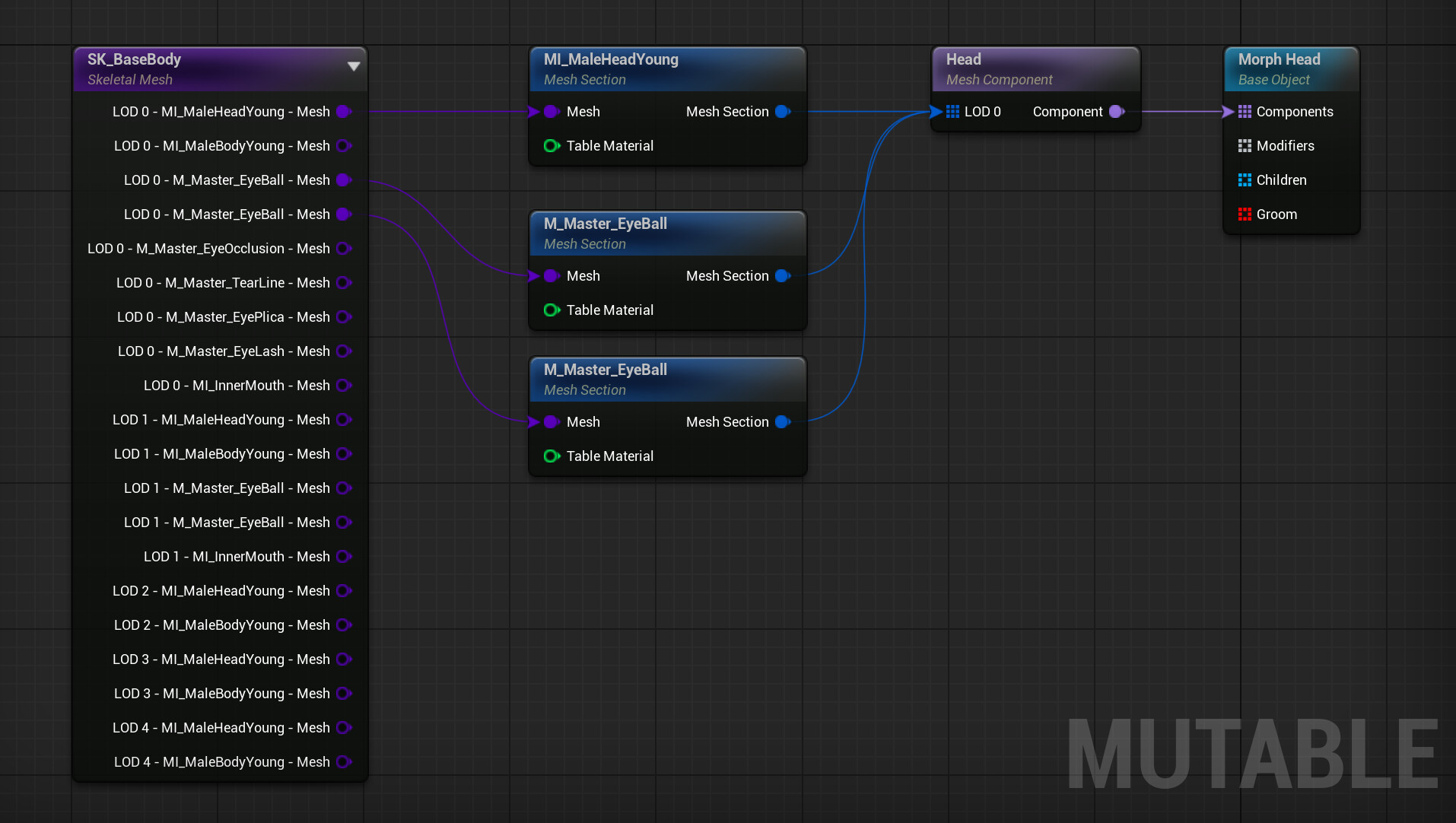
Task: Click the Modifiers grid pin icon
Action: 1245,146
